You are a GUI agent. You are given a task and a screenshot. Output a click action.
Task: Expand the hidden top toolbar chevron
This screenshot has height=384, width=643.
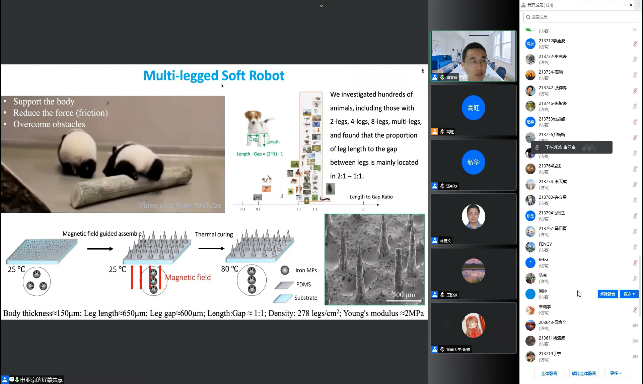pos(321,6)
